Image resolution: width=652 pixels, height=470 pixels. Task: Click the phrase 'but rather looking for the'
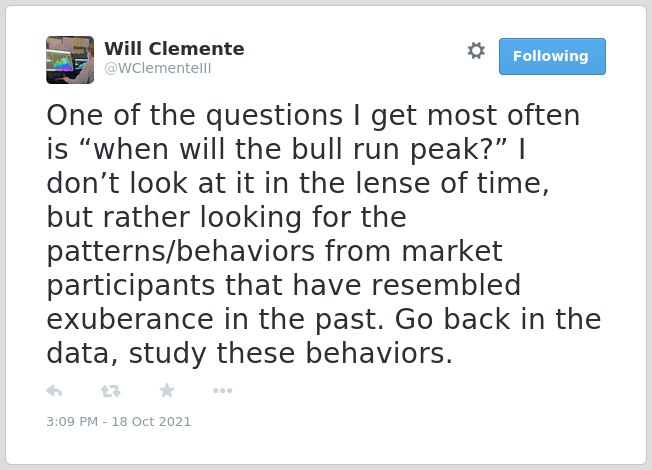click(x=227, y=218)
